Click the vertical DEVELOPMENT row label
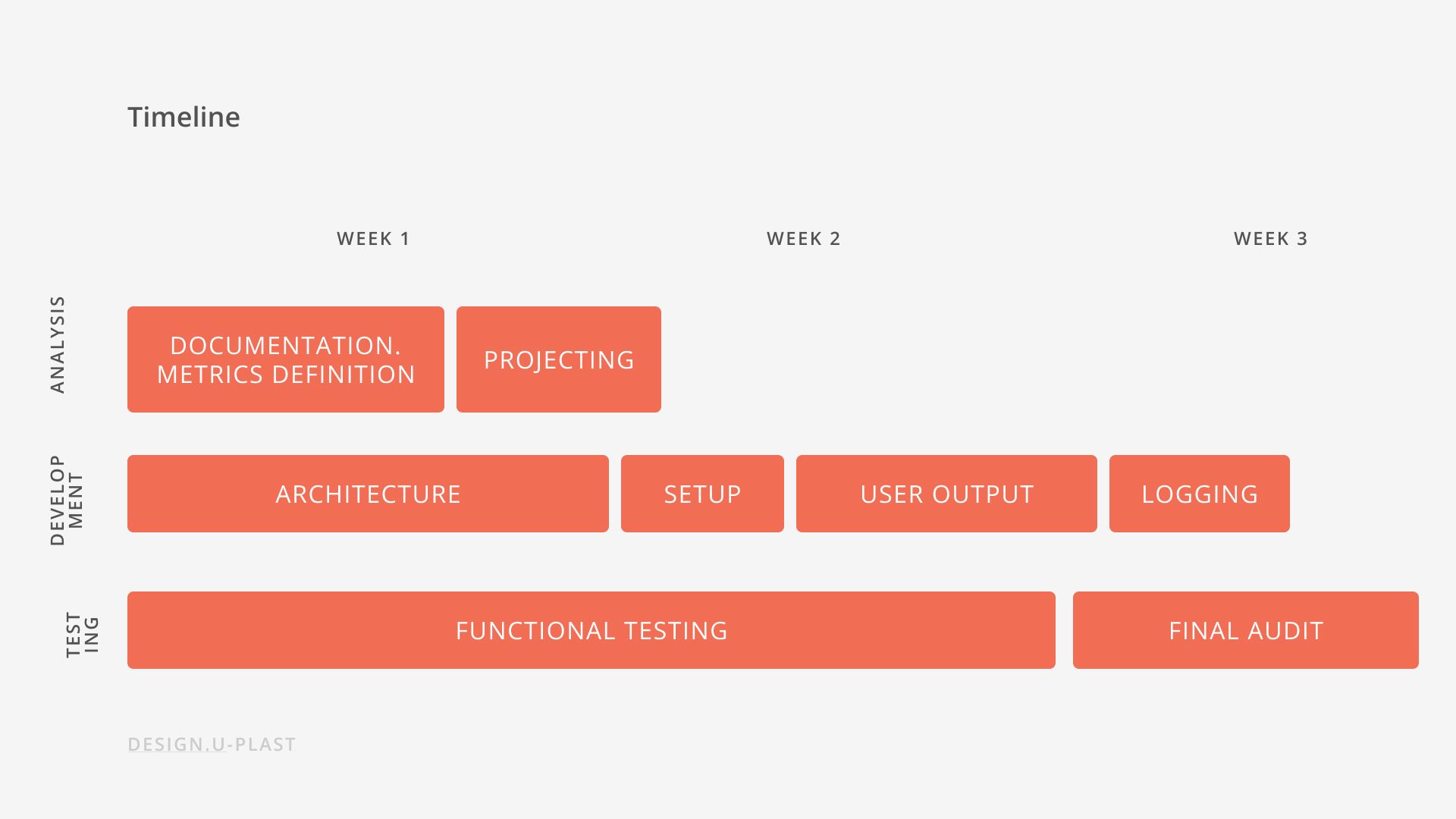1456x819 pixels. 67,500
